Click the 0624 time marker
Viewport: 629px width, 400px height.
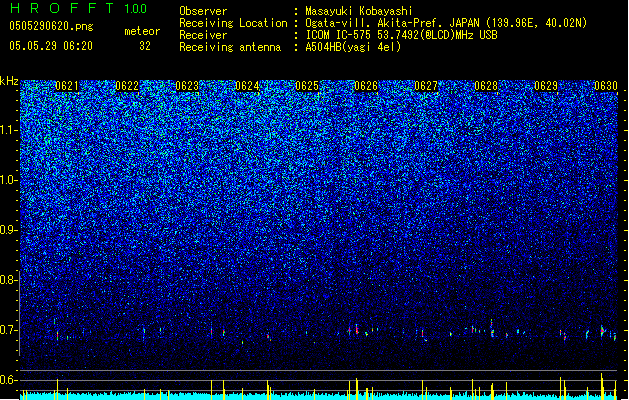[x=247, y=86]
